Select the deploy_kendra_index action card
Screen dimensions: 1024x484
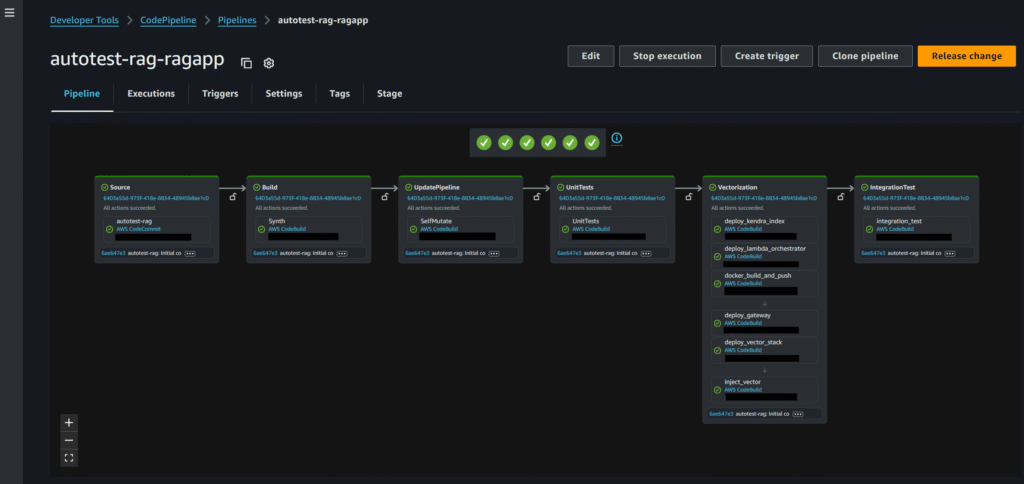(x=765, y=226)
